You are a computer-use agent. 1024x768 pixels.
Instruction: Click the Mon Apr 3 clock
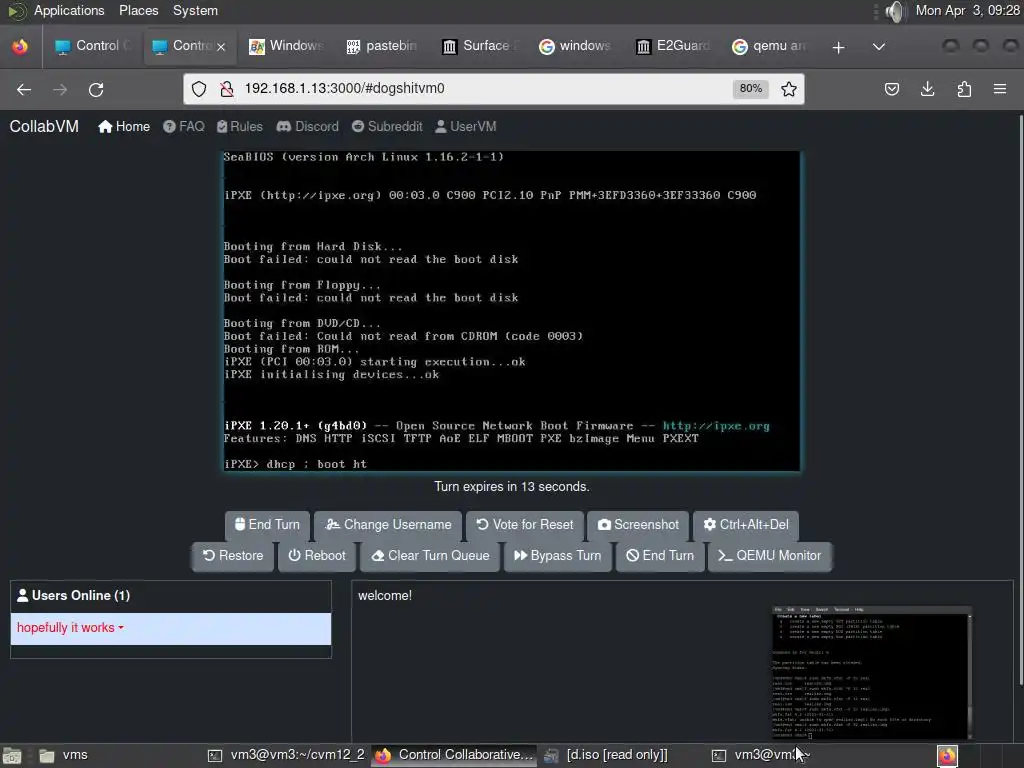[968, 10]
